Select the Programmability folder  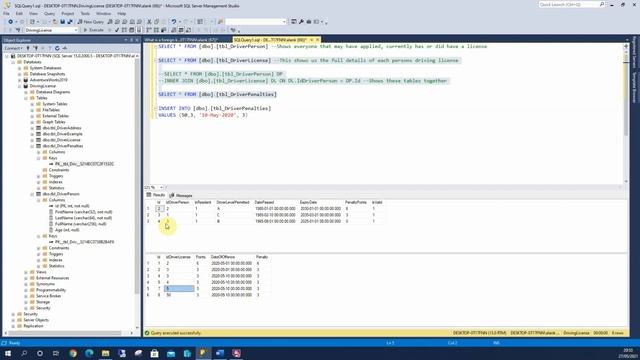coord(51,290)
